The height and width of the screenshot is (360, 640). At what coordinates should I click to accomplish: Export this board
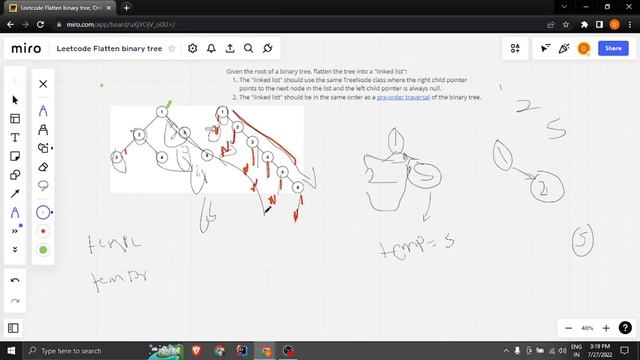tap(230, 48)
